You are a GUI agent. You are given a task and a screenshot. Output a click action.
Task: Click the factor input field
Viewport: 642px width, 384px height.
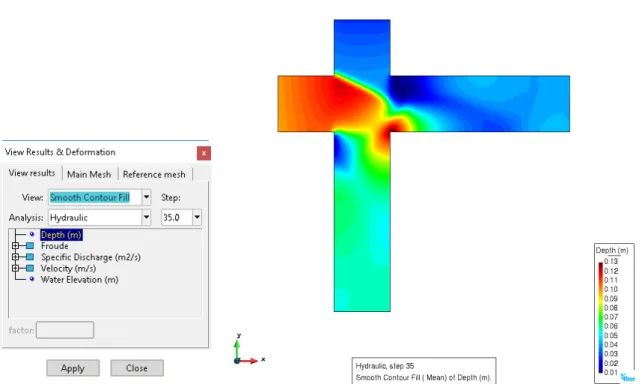(x=65, y=330)
